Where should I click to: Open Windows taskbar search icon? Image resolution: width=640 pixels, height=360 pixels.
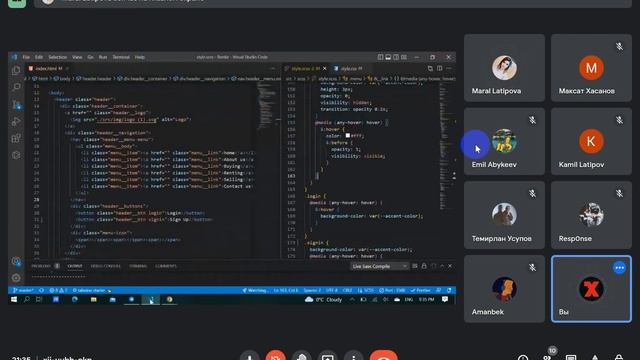tap(27, 300)
